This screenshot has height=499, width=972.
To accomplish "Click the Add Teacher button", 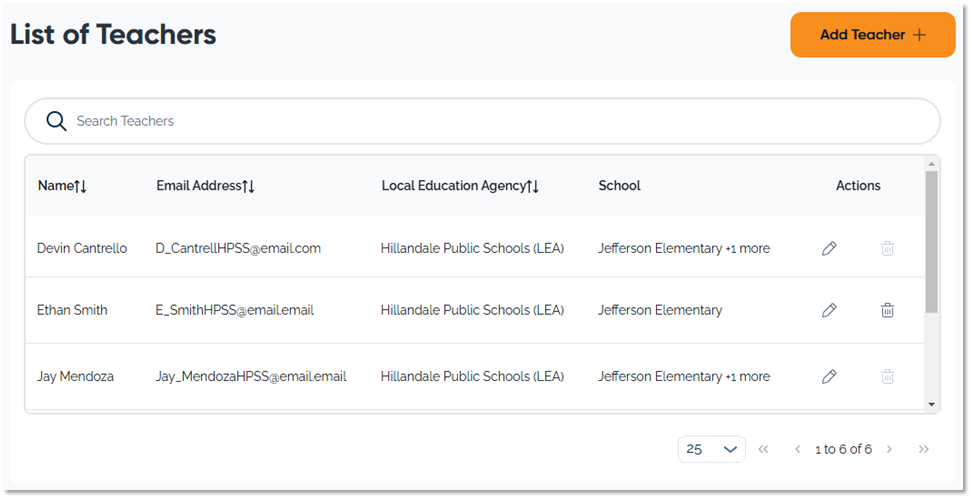I will point(872,35).
